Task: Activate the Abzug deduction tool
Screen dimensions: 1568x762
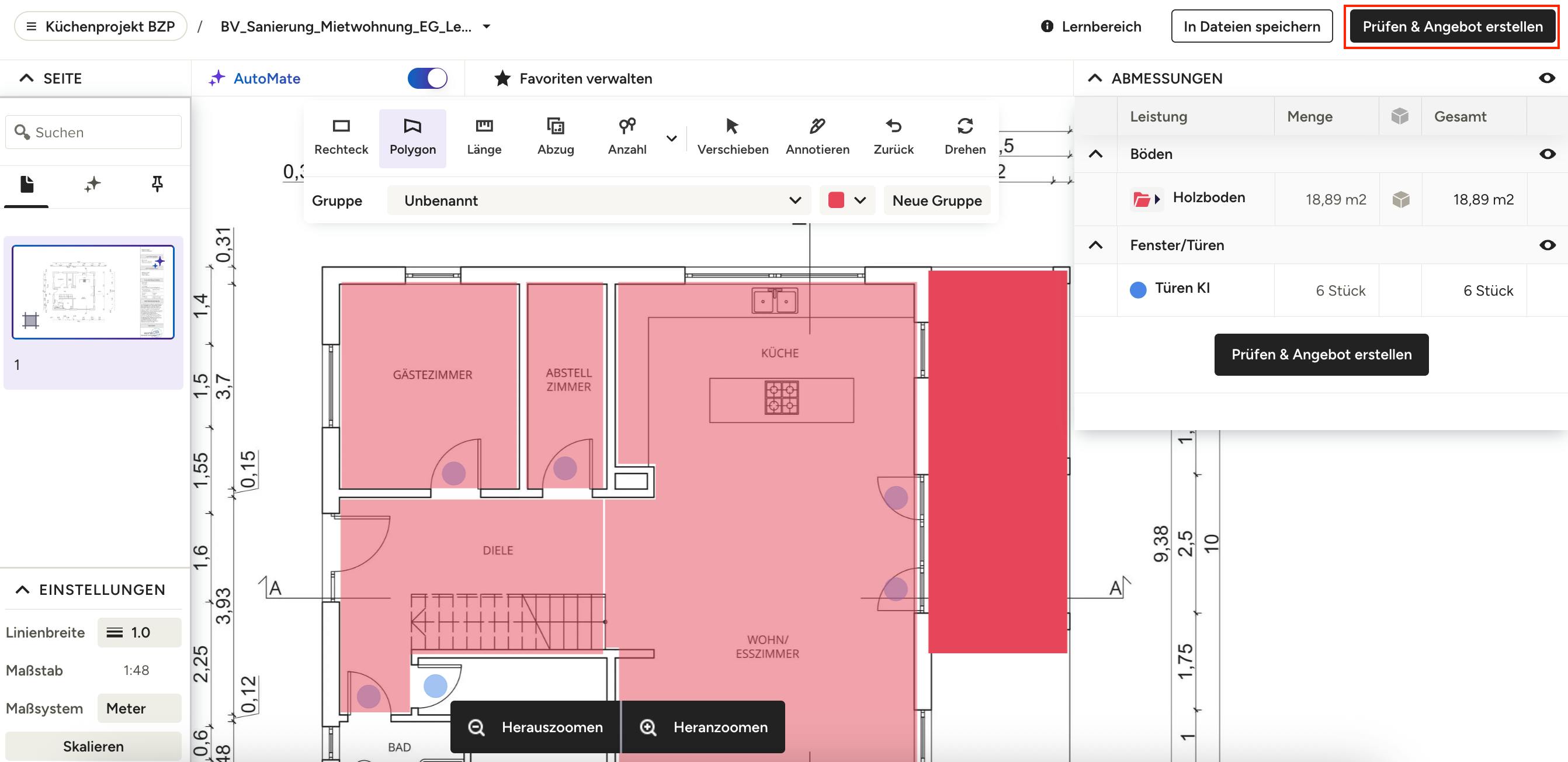Action: pos(555,137)
